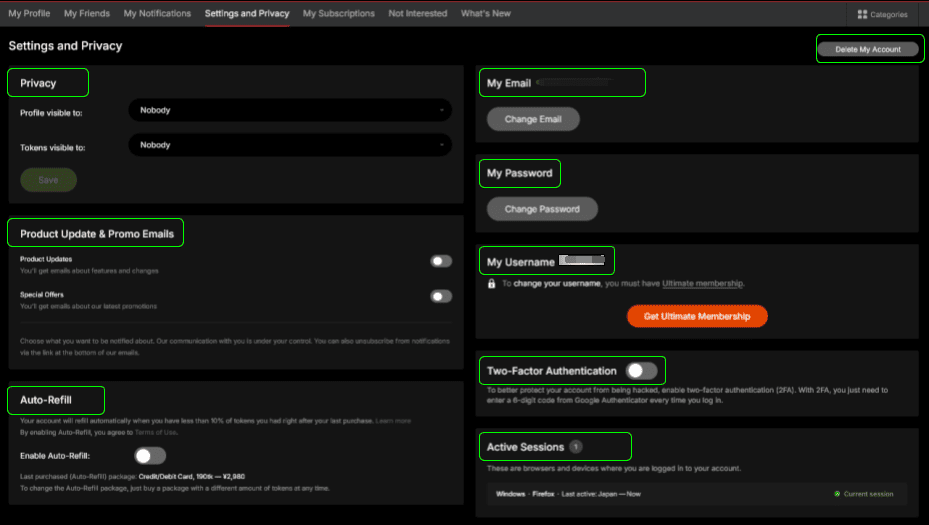
Task: Open the Tokens visible to dropdown
Action: pos(290,145)
